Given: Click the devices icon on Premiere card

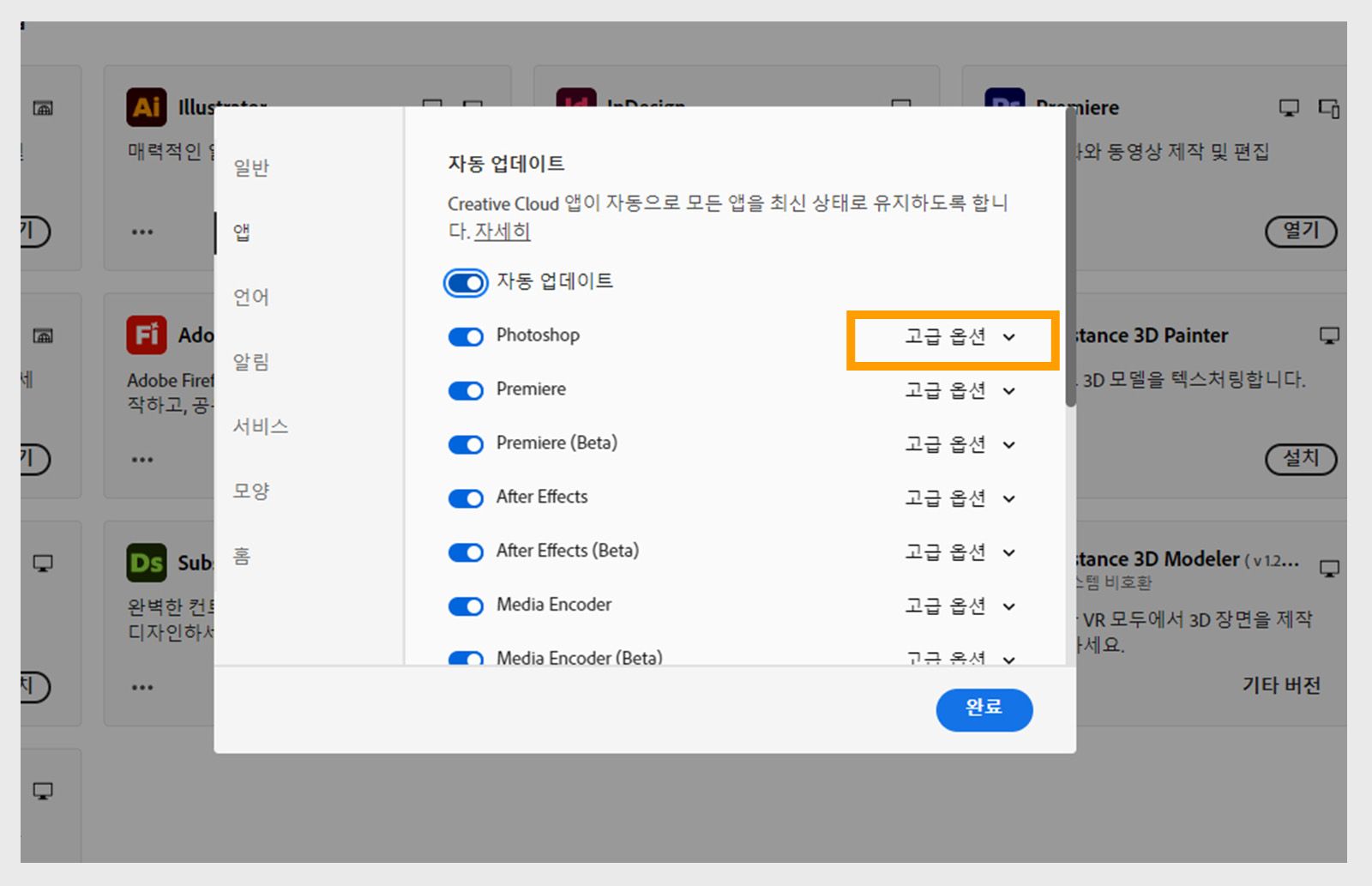Looking at the screenshot, I should (1329, 108).
